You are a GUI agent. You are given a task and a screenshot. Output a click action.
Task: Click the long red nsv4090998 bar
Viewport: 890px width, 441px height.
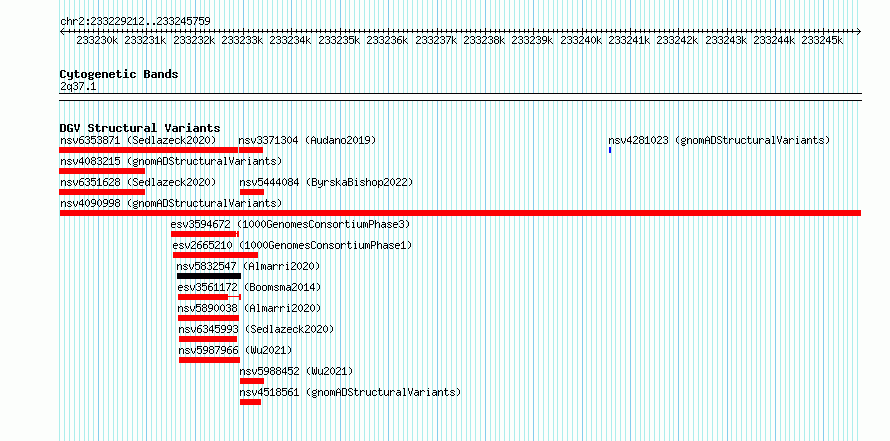460,213
